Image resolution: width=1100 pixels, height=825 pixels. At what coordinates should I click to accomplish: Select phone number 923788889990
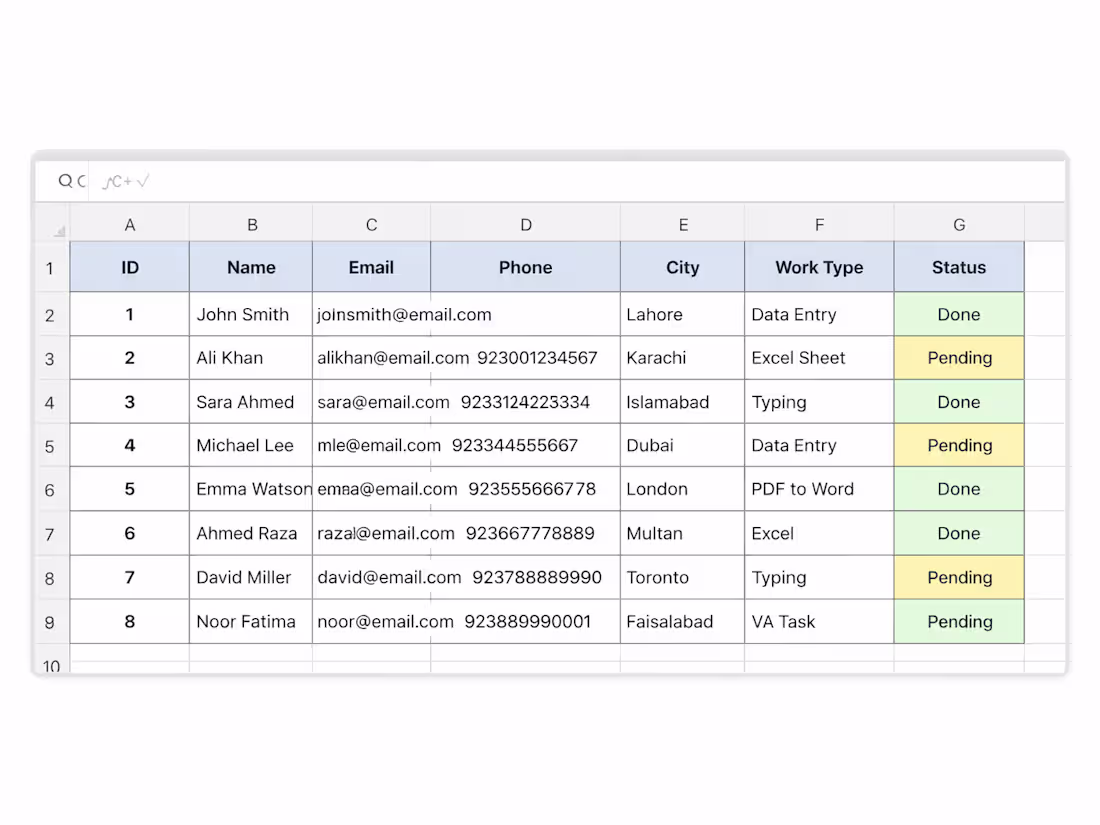tap(537, 577)
